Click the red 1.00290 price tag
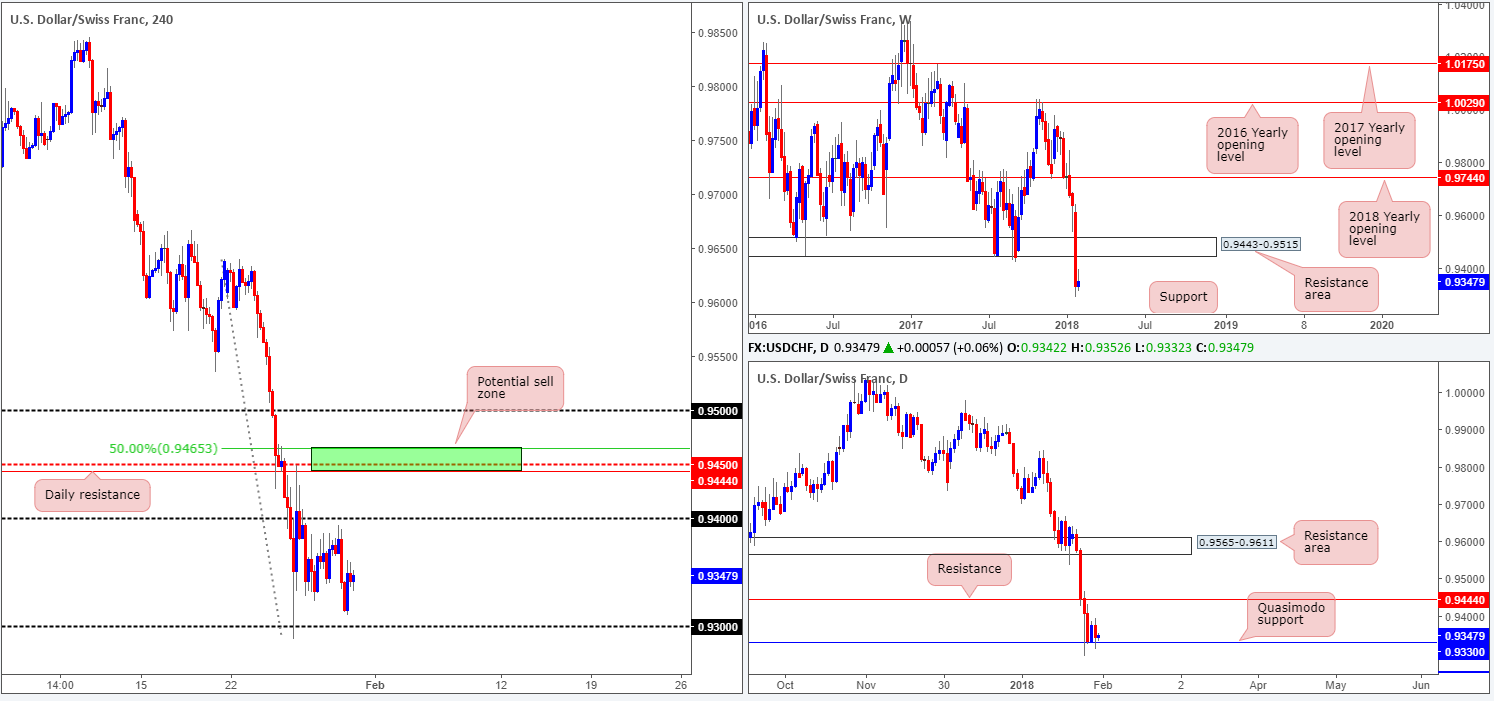The image size is (1494, 701). tap(1463, 102)
